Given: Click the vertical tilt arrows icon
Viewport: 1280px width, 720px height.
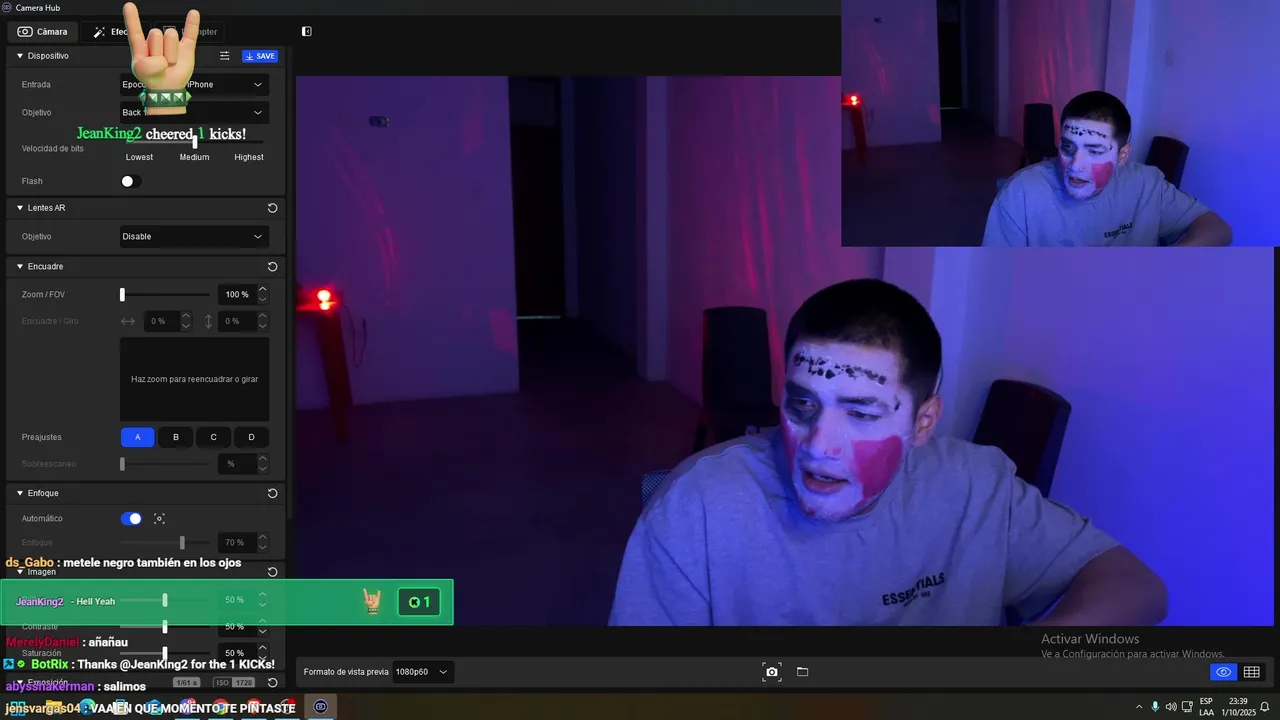Looking at the screenshot, I should pos(208,321).
